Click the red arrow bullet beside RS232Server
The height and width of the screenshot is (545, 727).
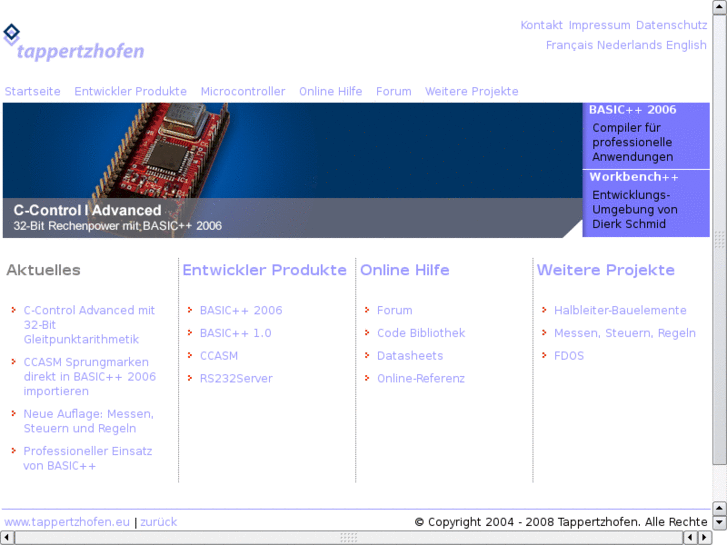point(190,378)
